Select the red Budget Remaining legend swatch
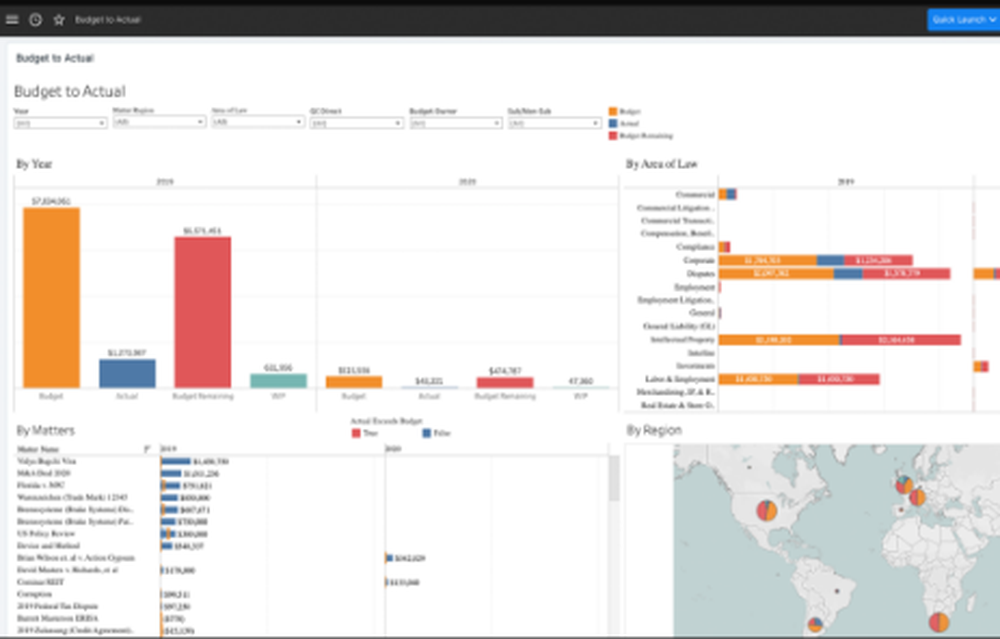The height and width of the screenshot is (639, 1000). tap(613, 136)
